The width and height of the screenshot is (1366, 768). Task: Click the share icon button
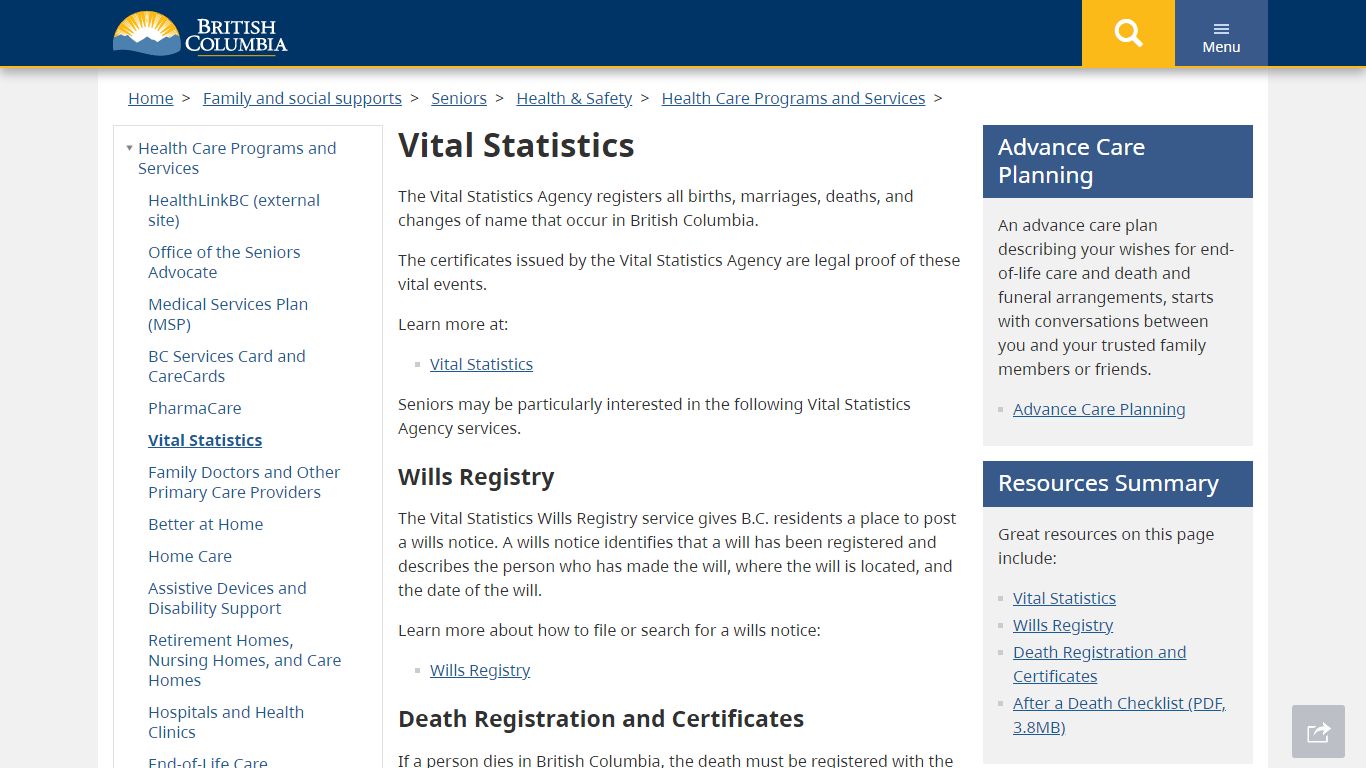[1318, 732]
